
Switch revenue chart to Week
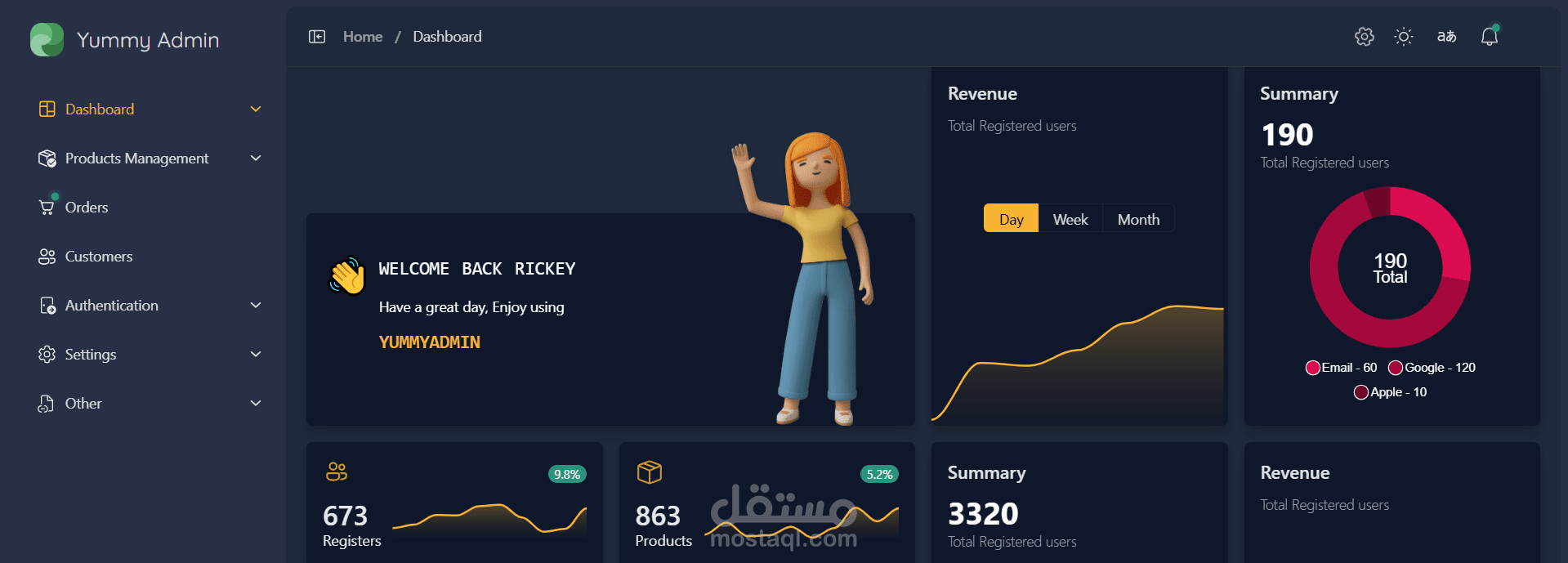[x=1070, y=218]
